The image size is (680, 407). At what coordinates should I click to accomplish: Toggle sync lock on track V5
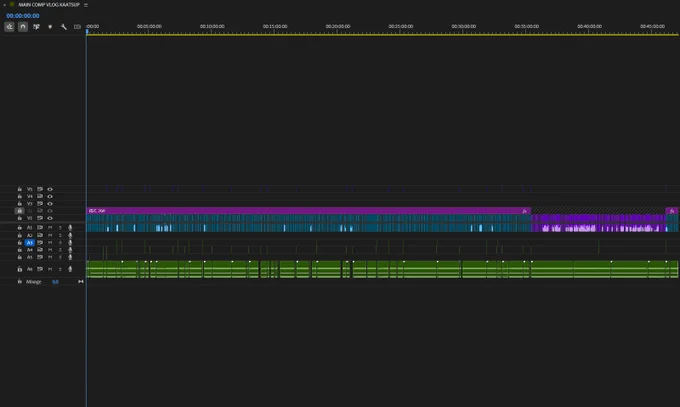tap(40, 189)
